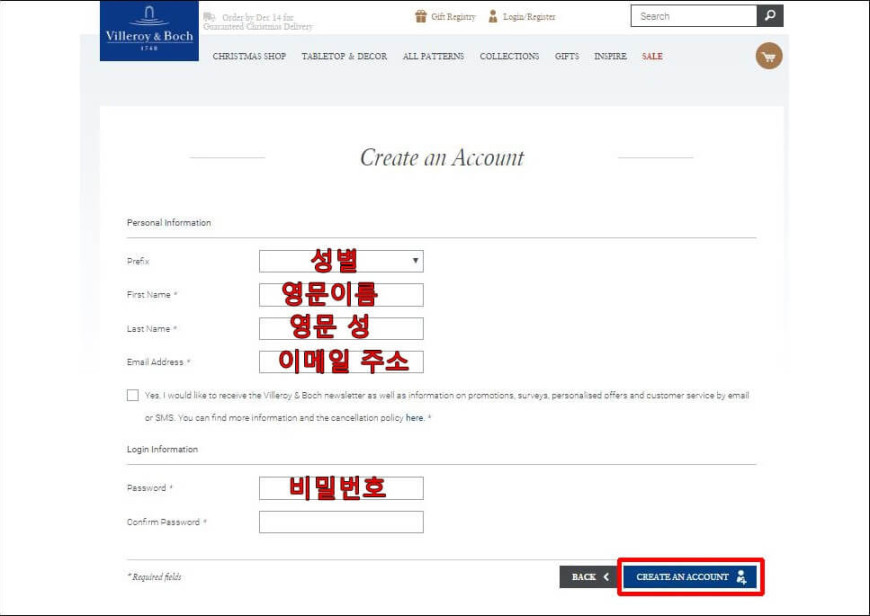Open the All Patterns menu
This screenshot has height=616, width=870.
433,56
